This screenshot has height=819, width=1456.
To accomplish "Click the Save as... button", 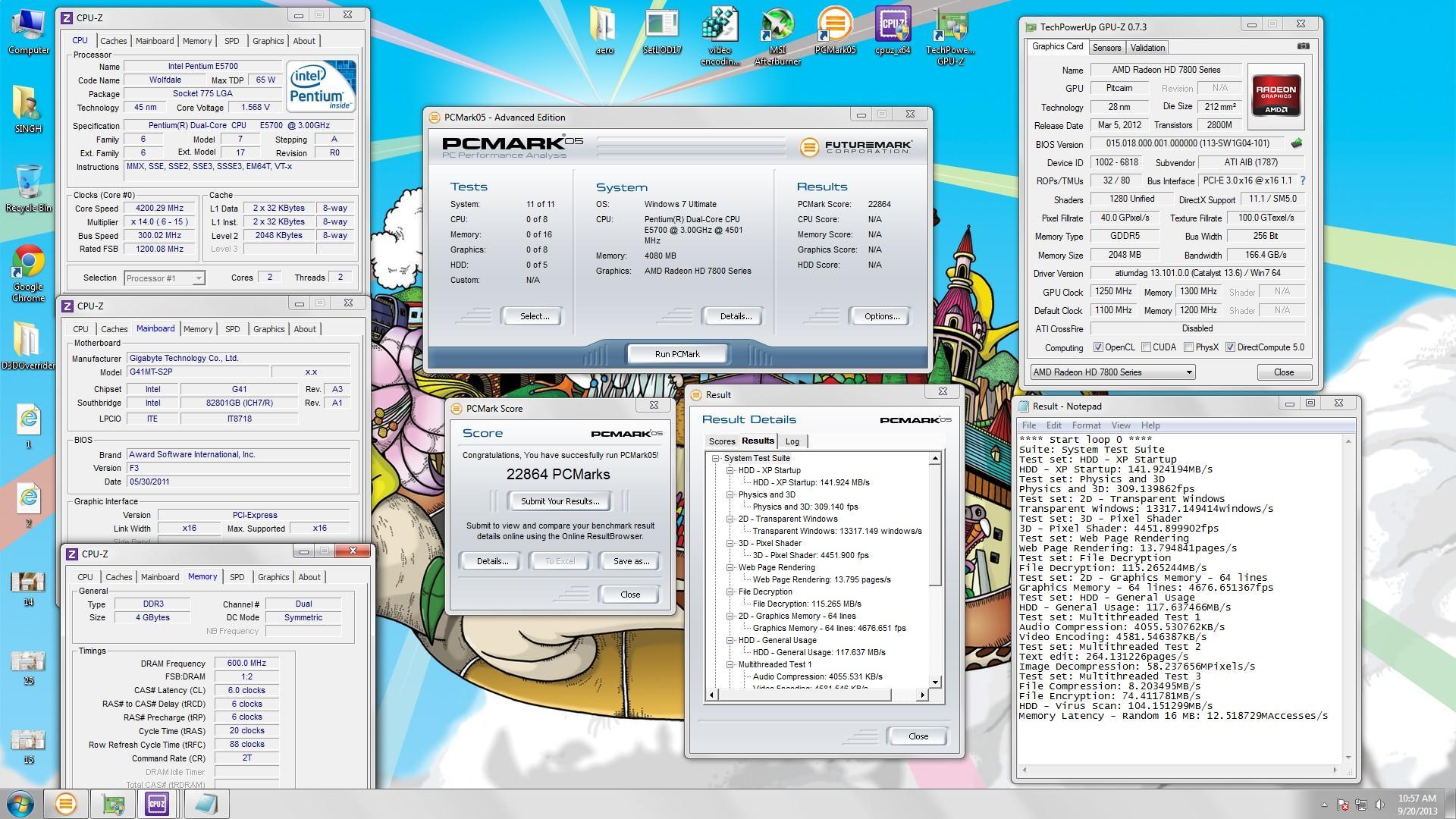I will pos(631,561).
